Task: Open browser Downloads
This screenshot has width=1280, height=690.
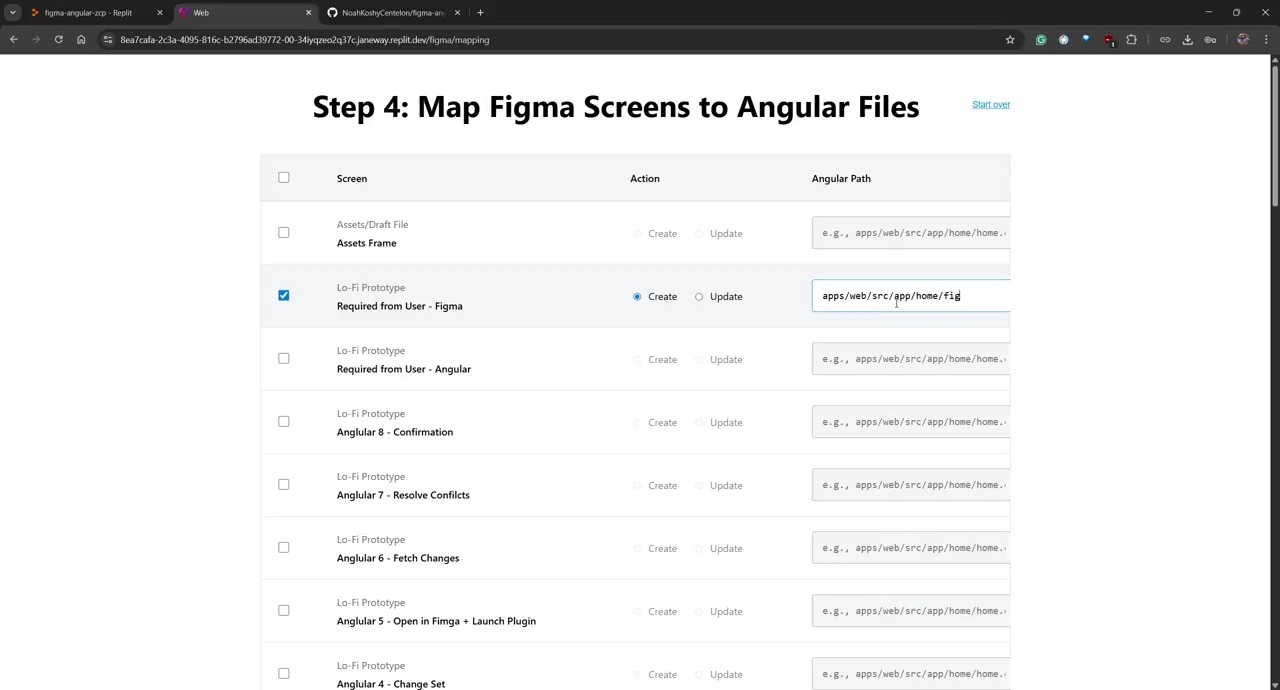Action: point(1188,40)
